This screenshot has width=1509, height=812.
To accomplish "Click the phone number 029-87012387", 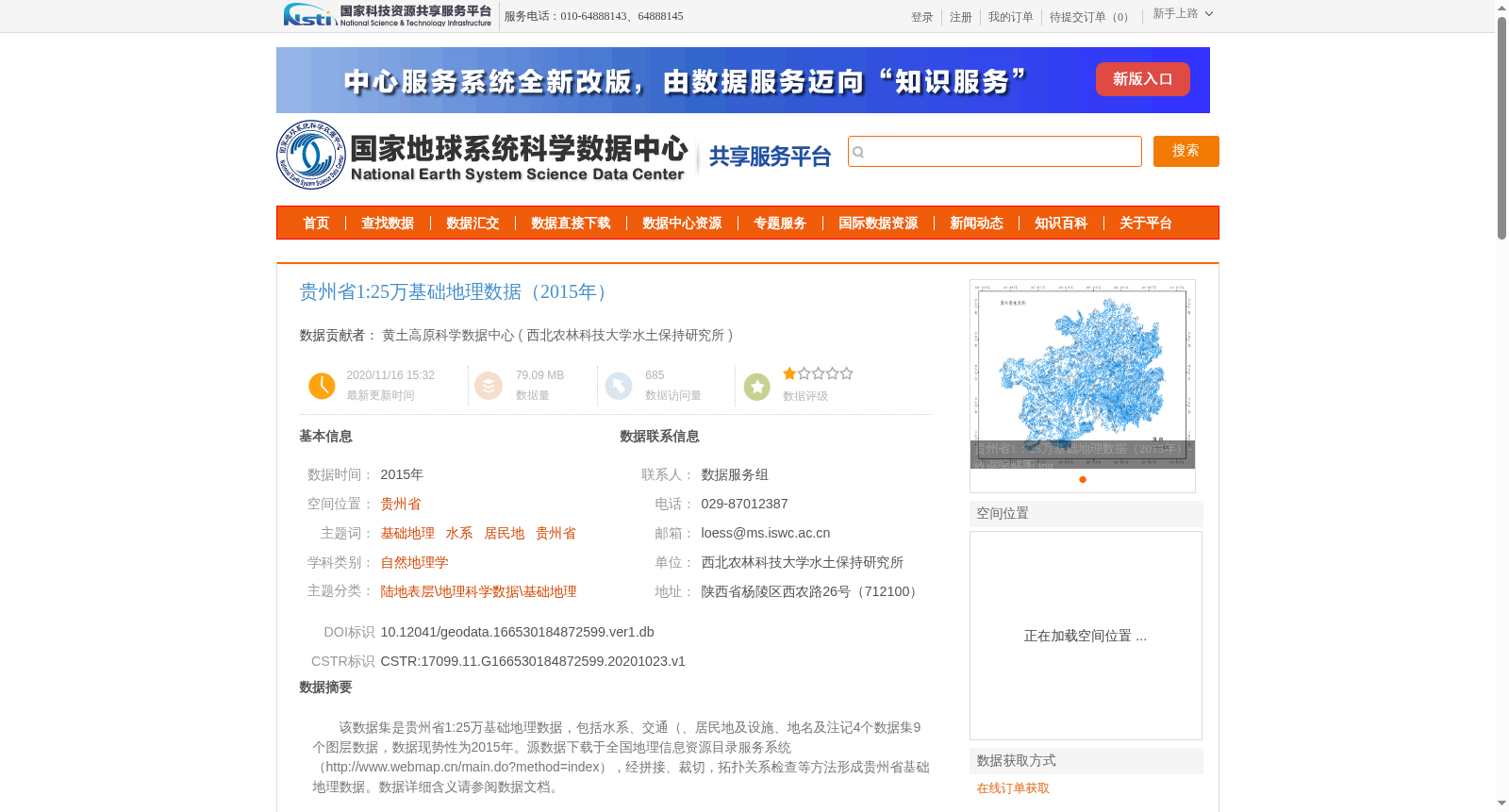I will [x=744, y=504].
